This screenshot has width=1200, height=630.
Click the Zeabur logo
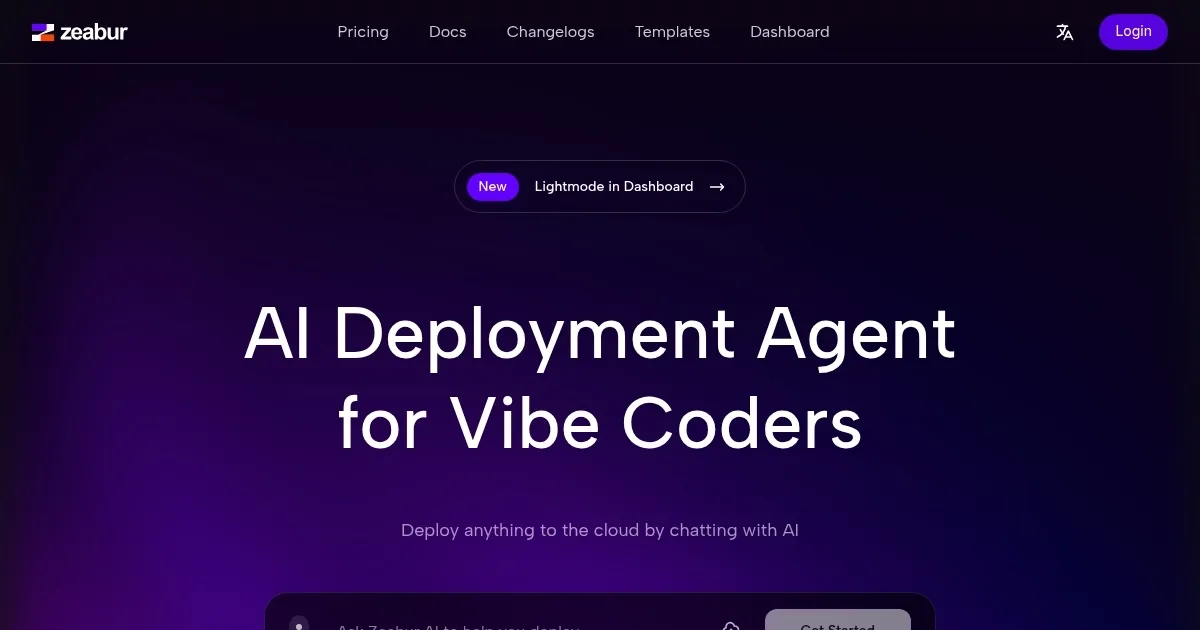pos(44,31)
